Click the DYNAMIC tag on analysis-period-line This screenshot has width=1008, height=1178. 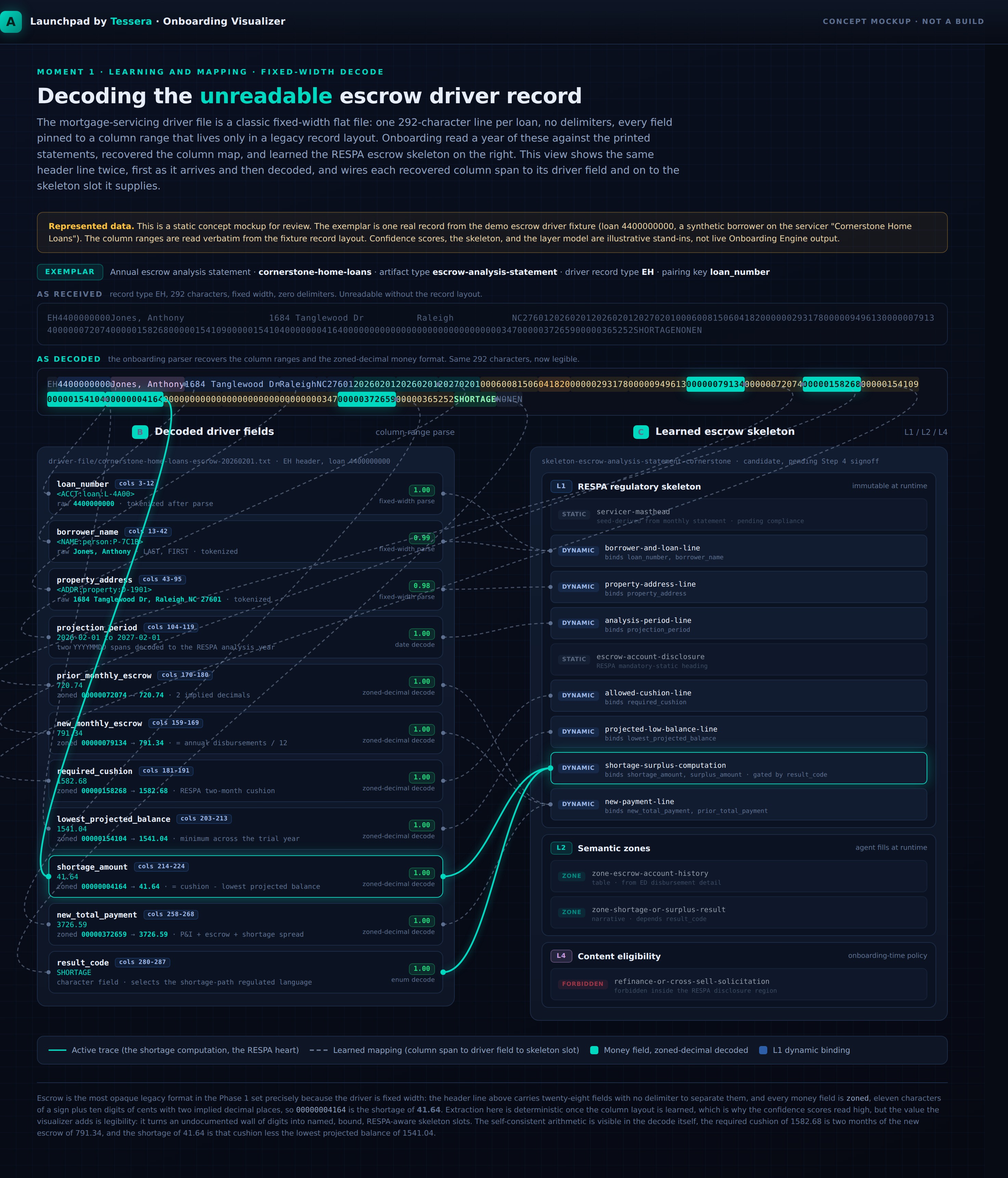(578, 623)
